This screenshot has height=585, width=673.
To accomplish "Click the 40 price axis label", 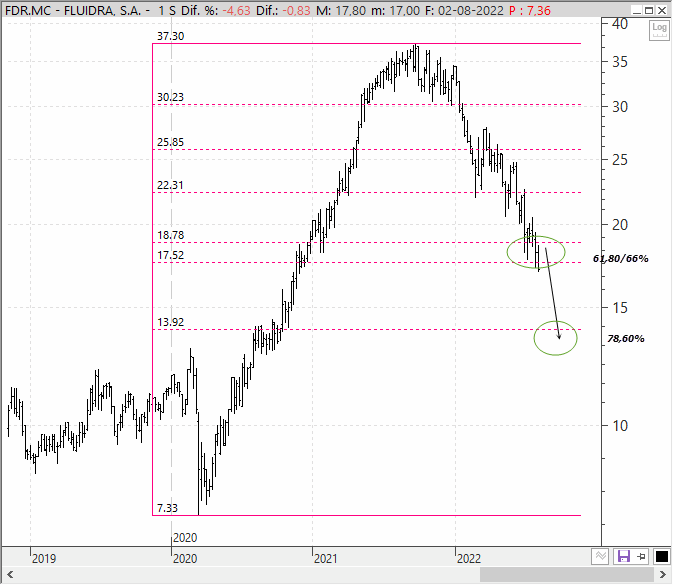I will [620, 24].
